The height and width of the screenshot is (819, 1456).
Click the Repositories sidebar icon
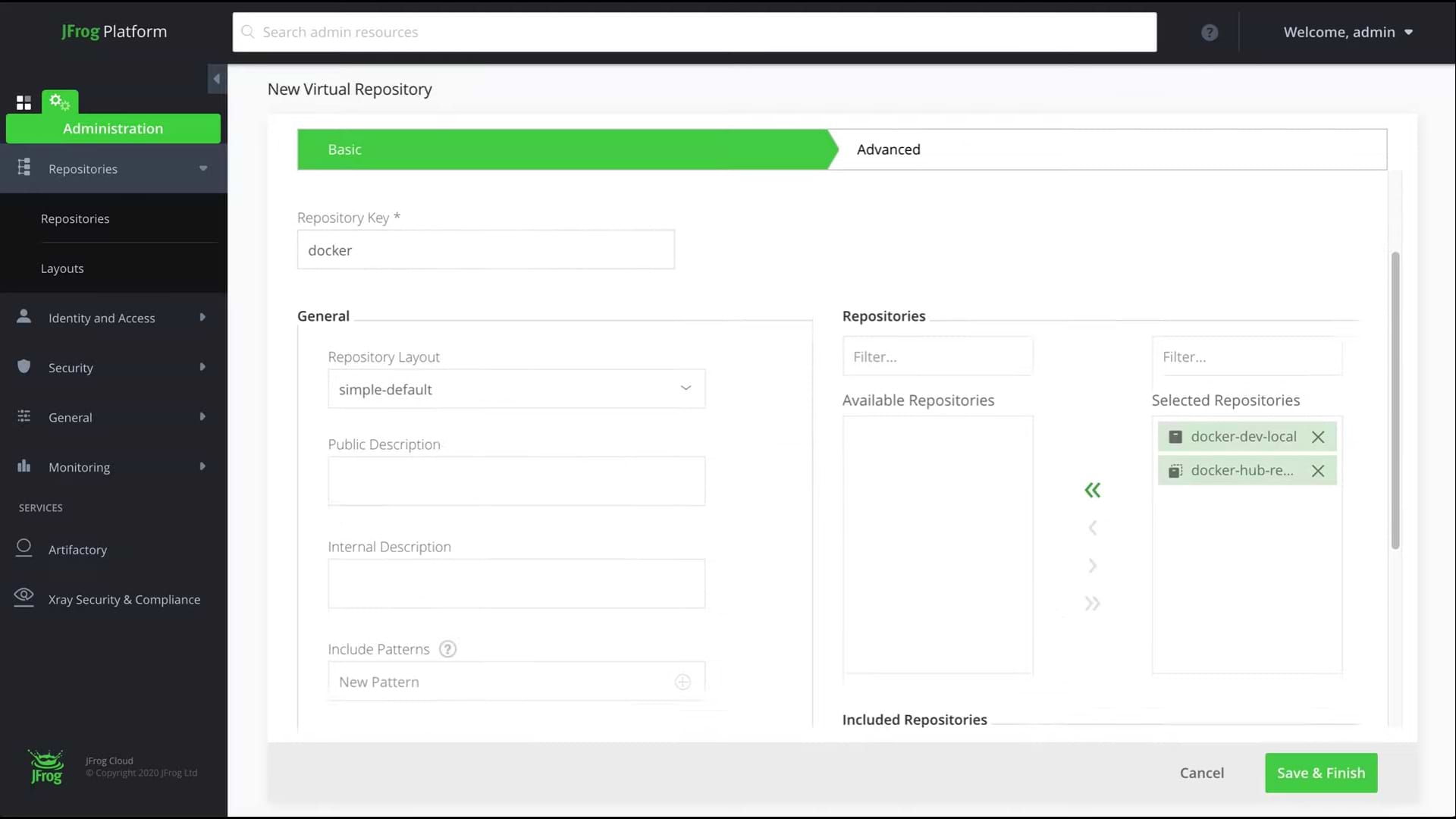24,168
